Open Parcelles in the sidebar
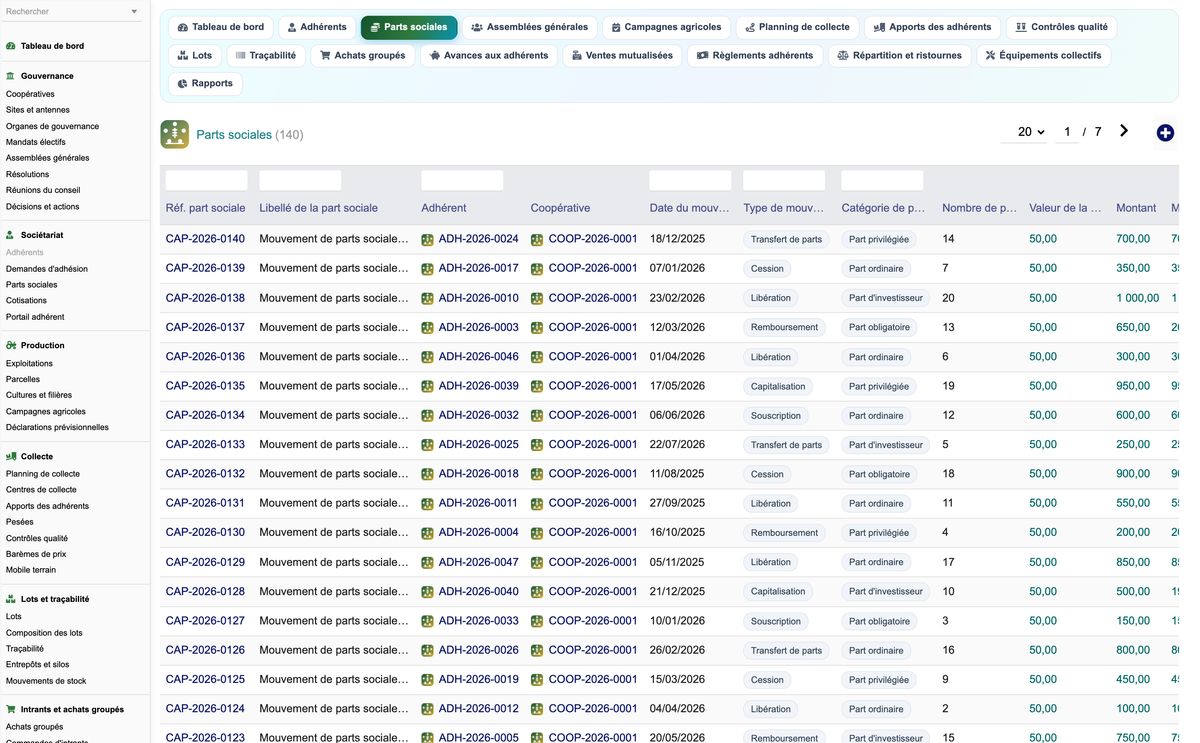The image size is (1200, 743). pos(23,380)
